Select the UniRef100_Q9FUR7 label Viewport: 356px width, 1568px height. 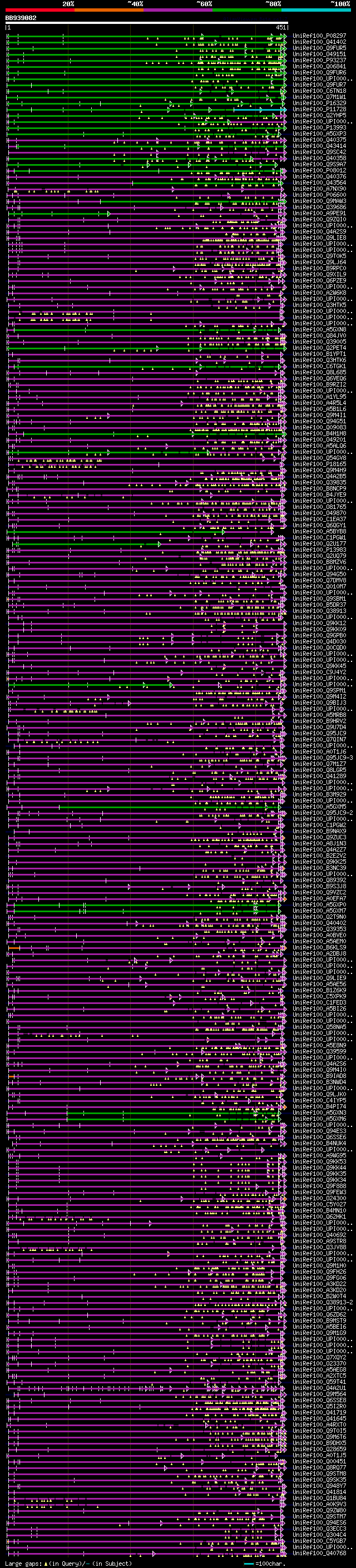[x=319, y=85]
